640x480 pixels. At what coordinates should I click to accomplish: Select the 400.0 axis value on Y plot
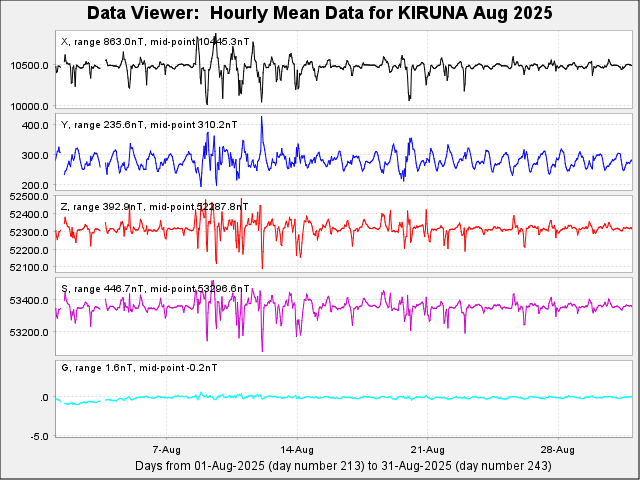pos(36,126)
